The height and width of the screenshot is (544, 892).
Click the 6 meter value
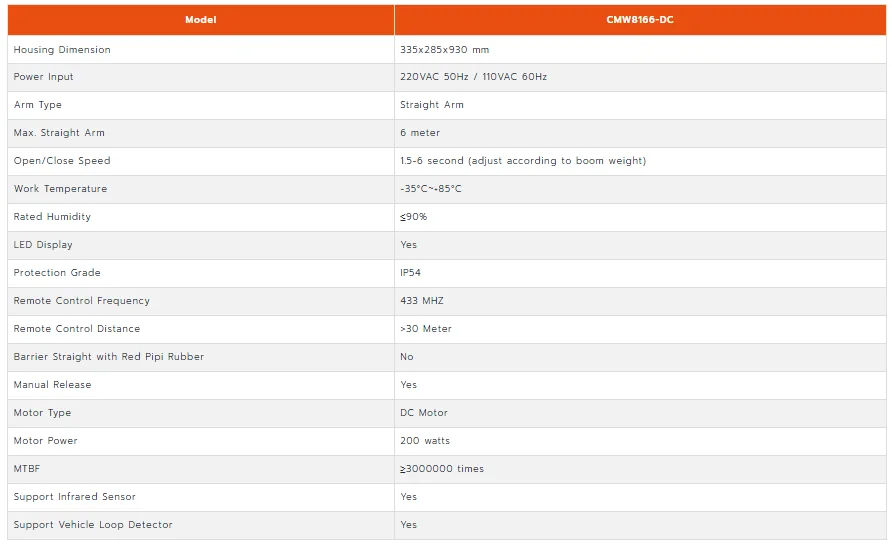tap(420, 133)
